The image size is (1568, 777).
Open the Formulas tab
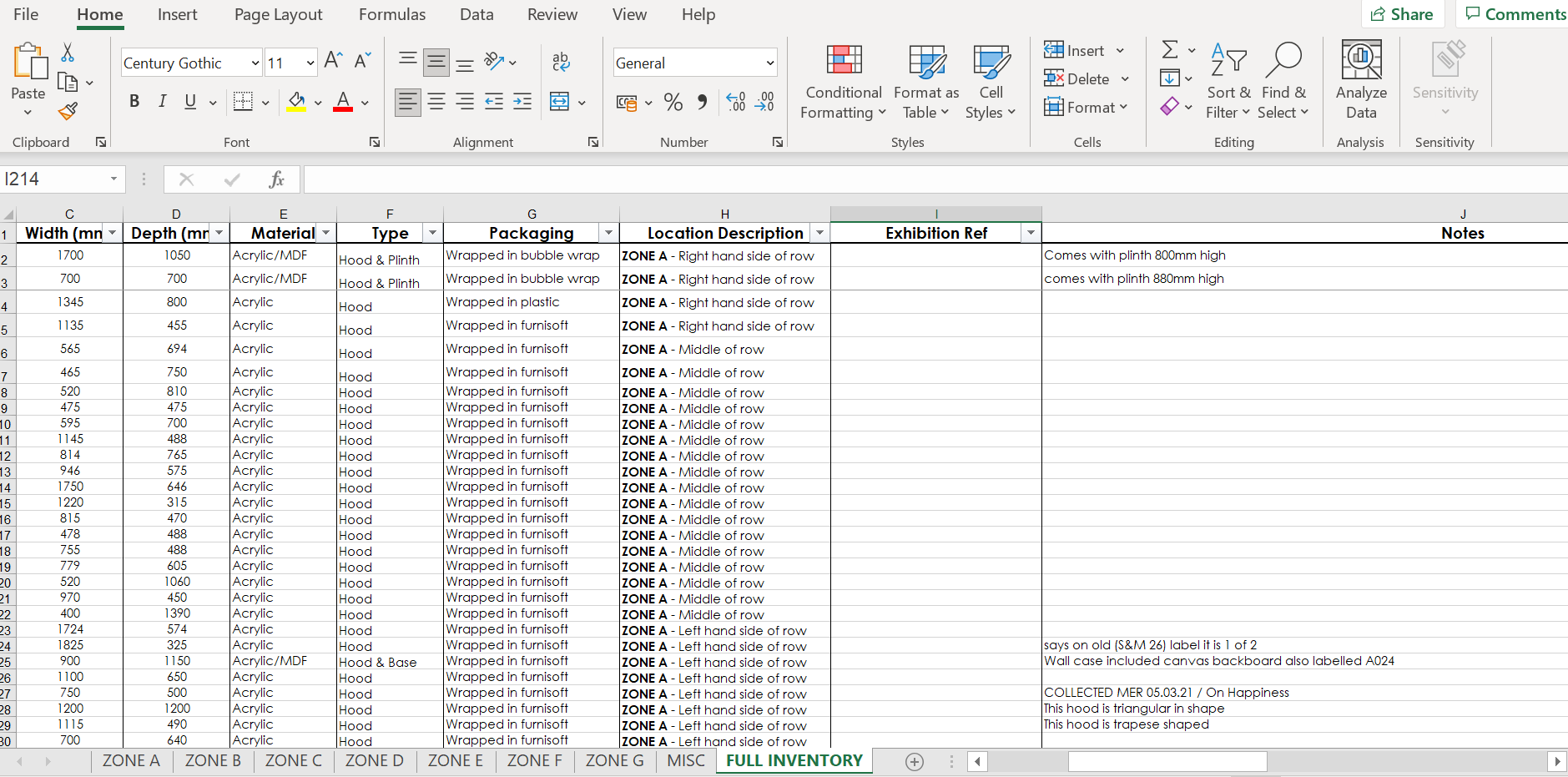pyautogui.click(x=392, y=15)
